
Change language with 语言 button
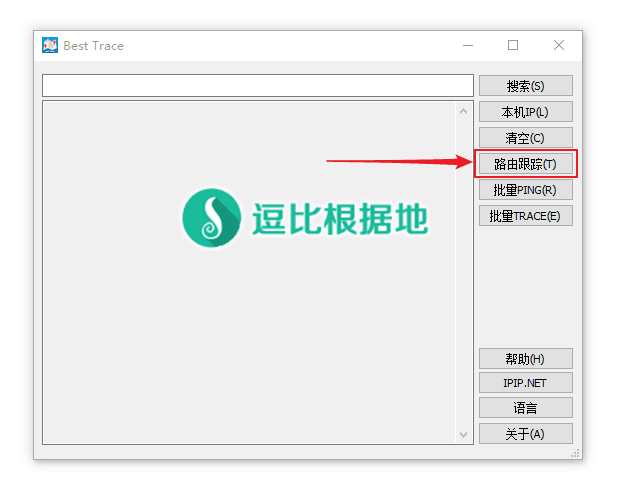tap(525, 408)
